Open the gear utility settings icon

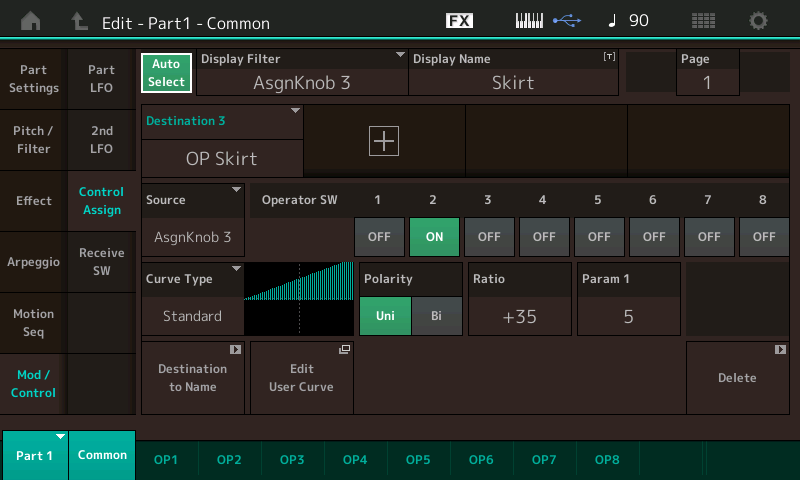click(x=759, y=21)
